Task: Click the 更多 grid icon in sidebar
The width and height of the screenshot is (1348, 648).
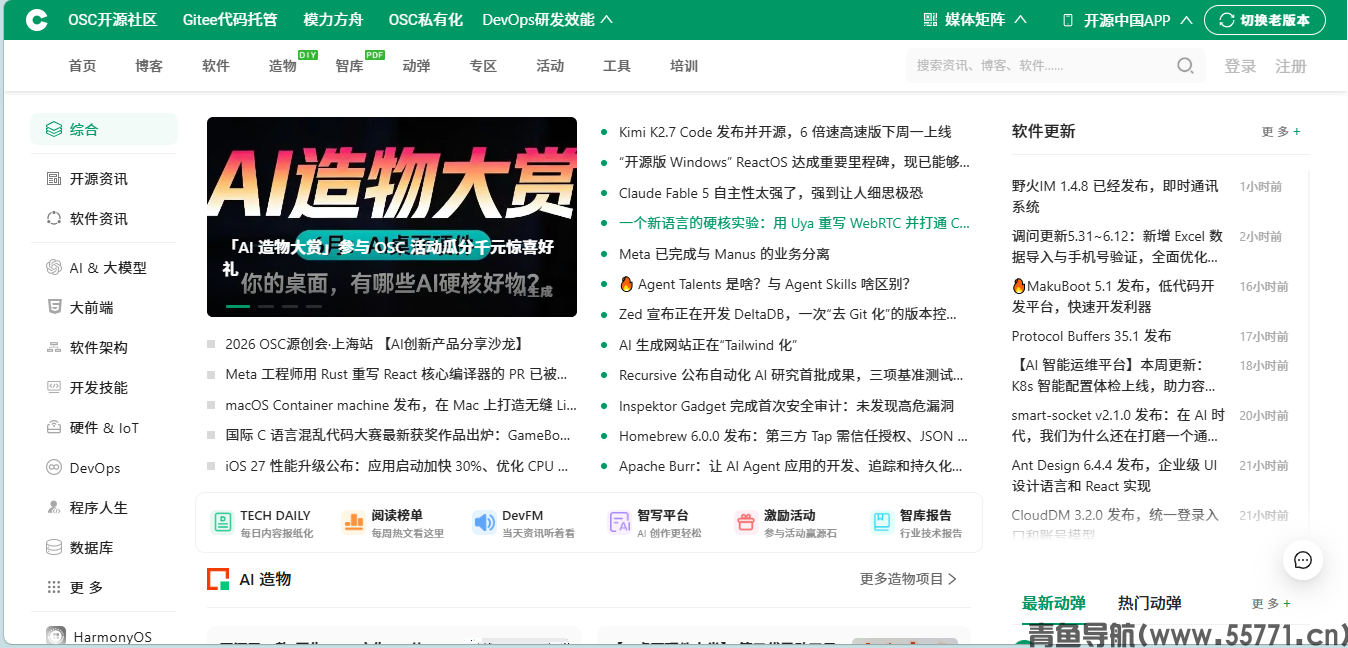Action: pos(54,587)
